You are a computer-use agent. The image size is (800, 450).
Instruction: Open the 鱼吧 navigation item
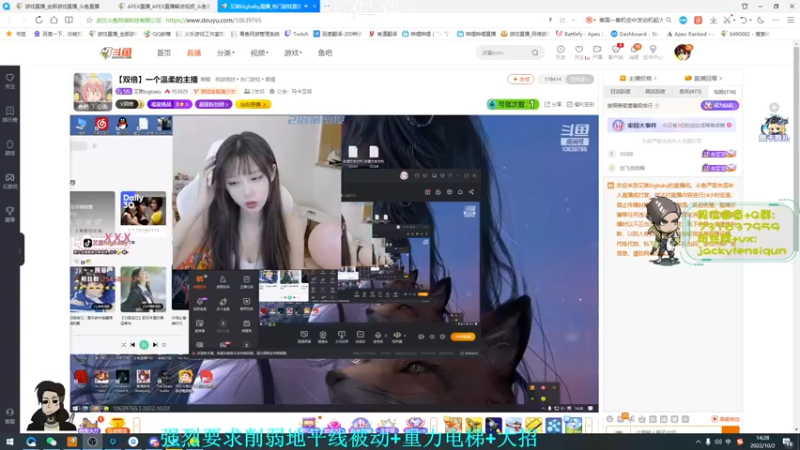click(325, 53)
